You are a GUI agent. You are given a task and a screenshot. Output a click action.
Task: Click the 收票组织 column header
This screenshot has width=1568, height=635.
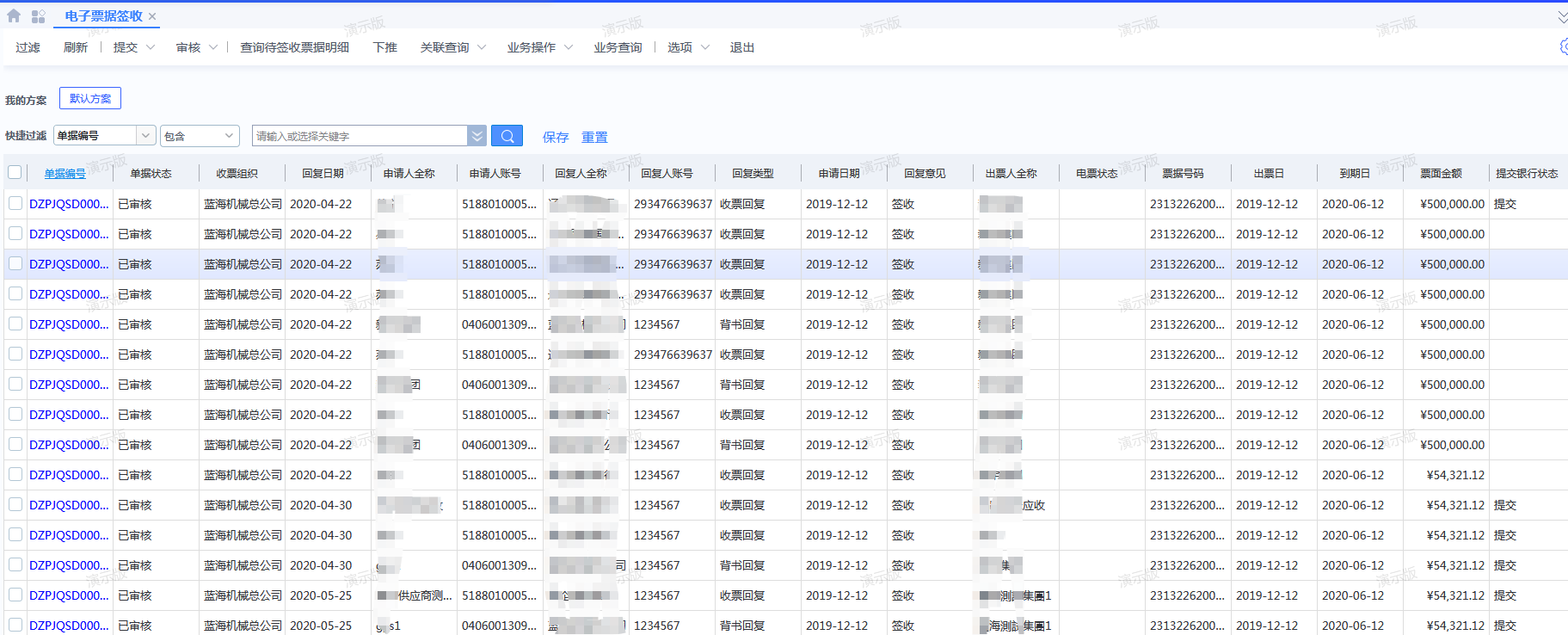coord(237,173)
